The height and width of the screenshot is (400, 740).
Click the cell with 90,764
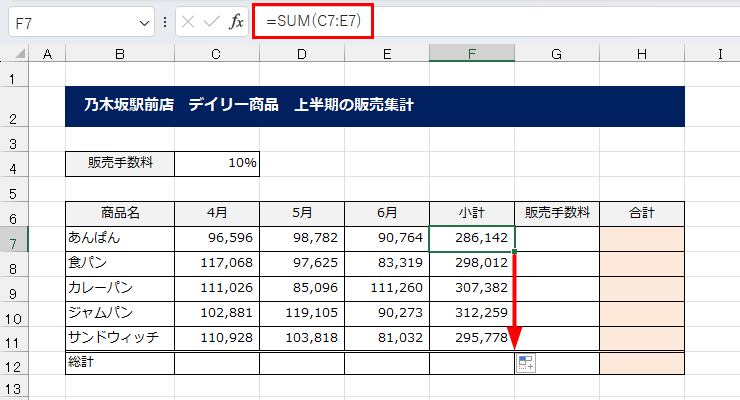click(x=387, y=239)
